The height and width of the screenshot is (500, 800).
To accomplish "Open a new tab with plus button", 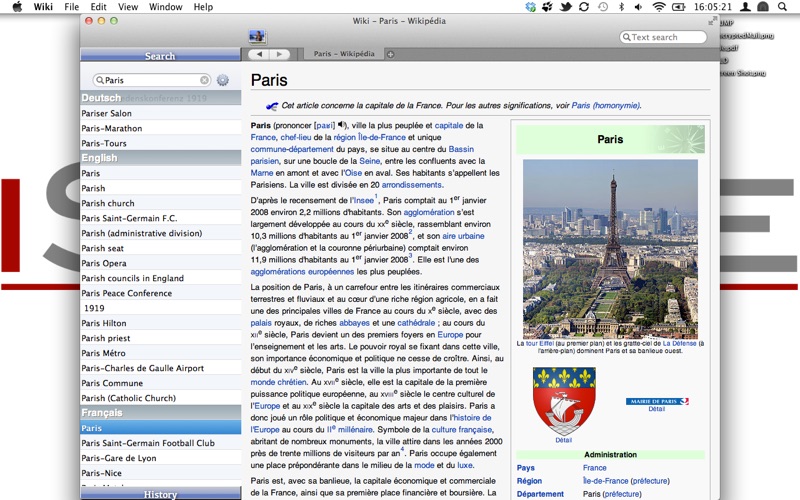I will 390,54.
